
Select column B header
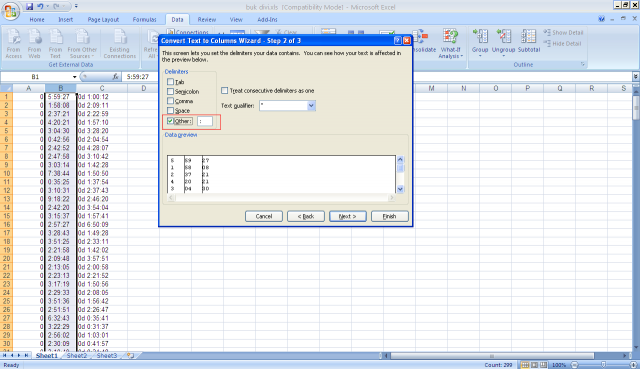coord(60,88)
